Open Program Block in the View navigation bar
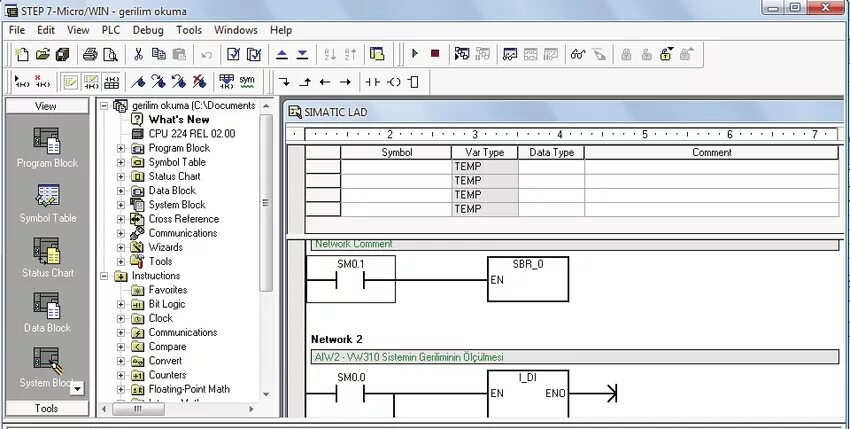850x429 pixels. 47,148
